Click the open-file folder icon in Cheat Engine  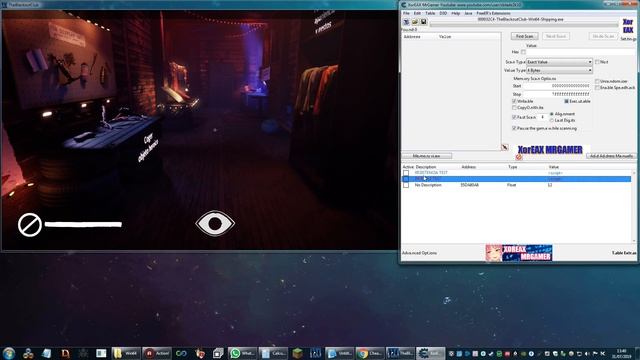(x=415, y=22)
